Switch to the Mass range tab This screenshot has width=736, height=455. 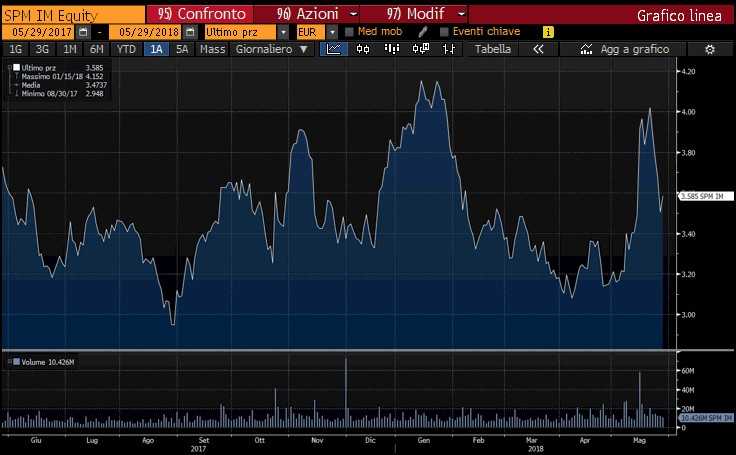click(212, 49)
